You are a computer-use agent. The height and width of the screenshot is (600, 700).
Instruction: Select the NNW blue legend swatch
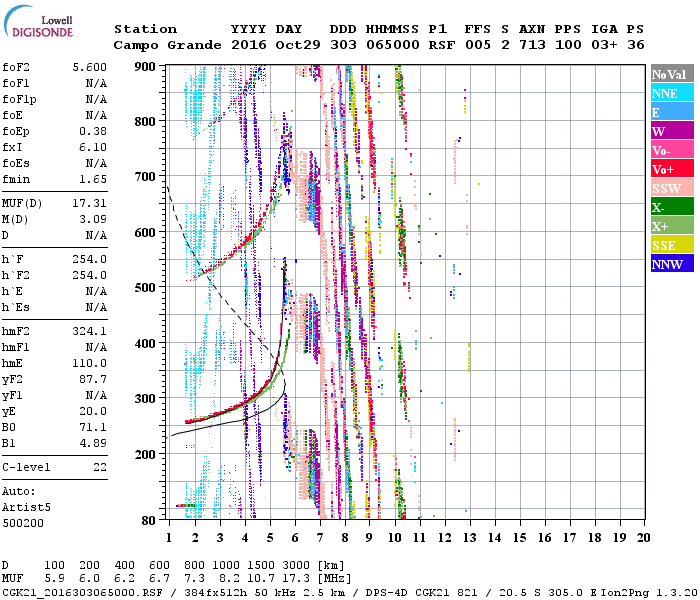pos(672,263)
